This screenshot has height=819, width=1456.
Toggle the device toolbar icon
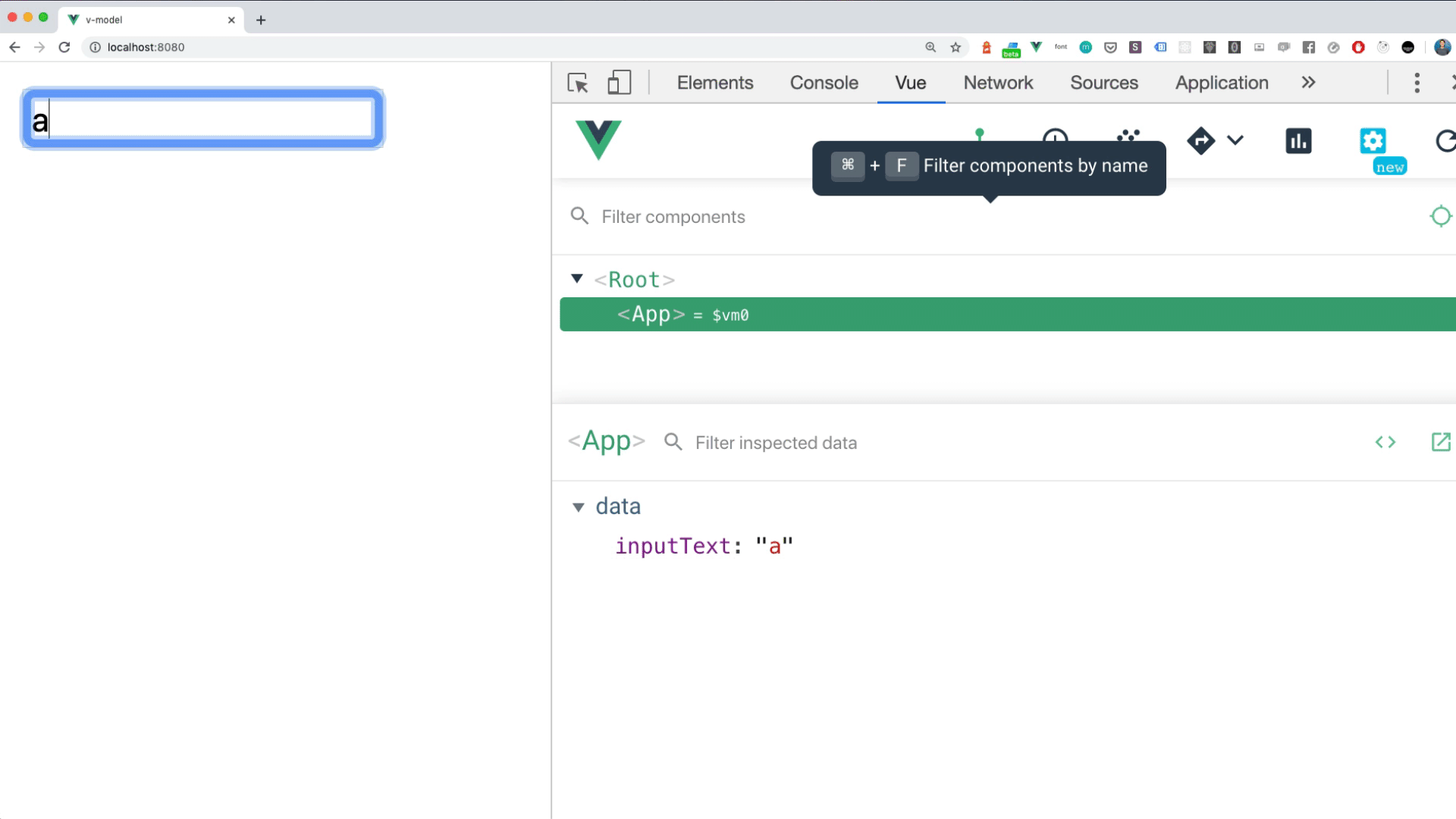[619, 83]
